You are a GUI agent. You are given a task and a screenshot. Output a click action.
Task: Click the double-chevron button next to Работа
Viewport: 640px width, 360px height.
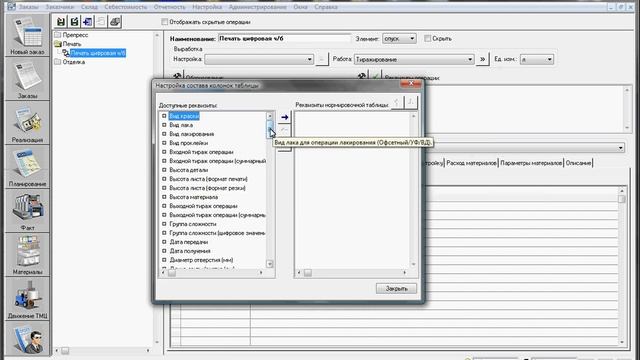pyautogui.click(x=482, y=59)
